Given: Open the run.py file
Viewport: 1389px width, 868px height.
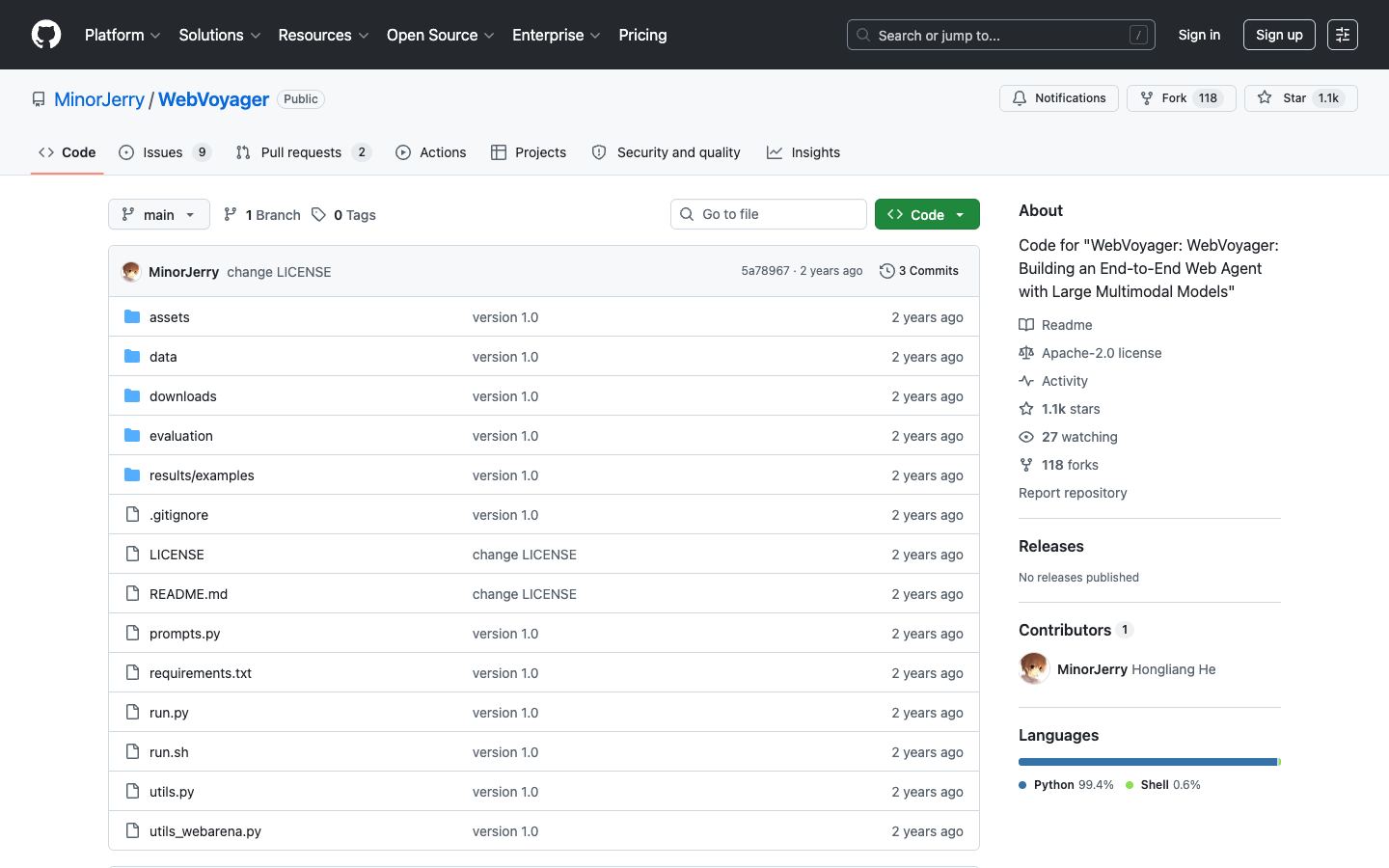Looking at the screenshot, I should pos(169,713).
